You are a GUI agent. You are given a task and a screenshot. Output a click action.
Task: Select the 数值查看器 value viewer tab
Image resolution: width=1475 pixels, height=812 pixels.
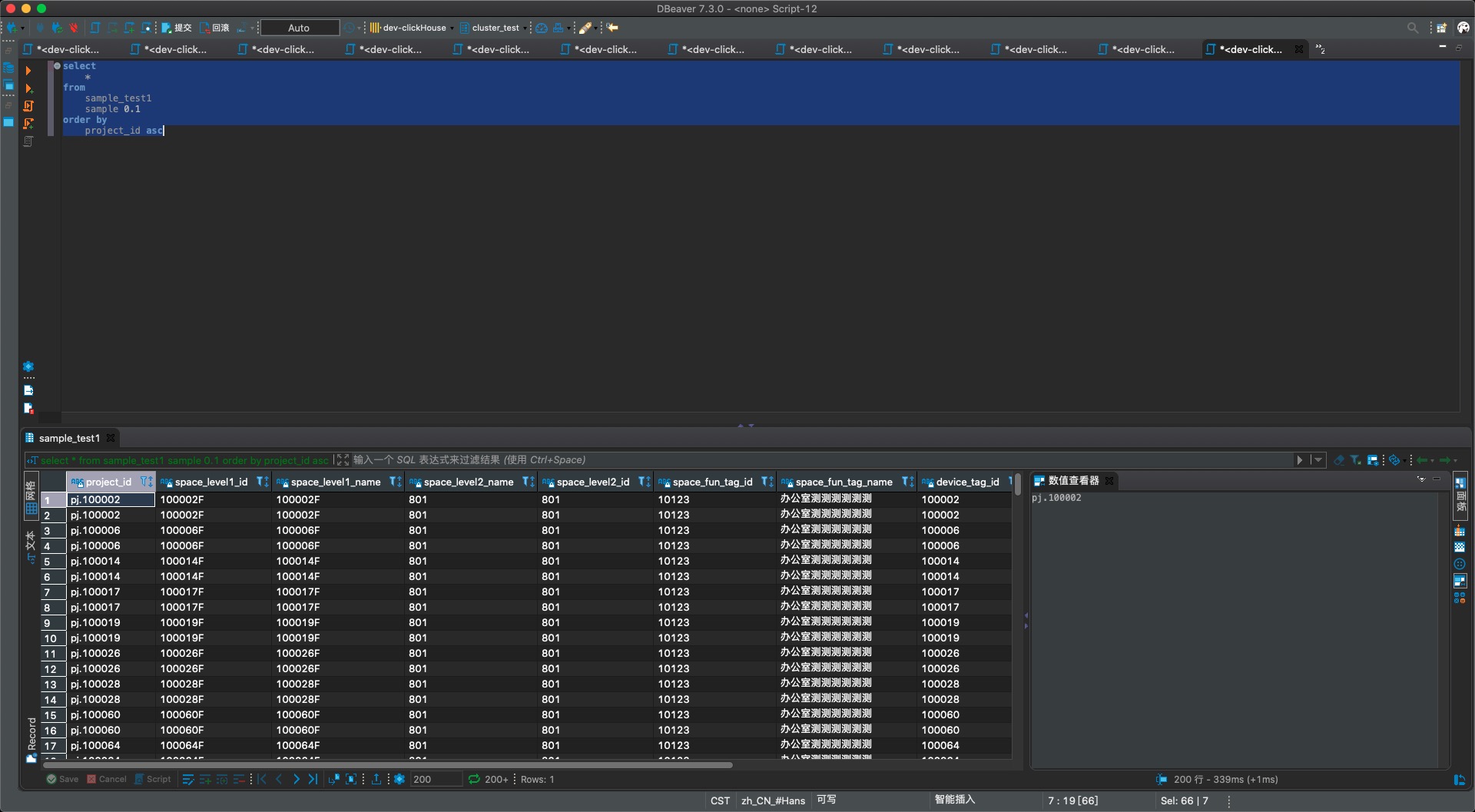[1073, 480]
